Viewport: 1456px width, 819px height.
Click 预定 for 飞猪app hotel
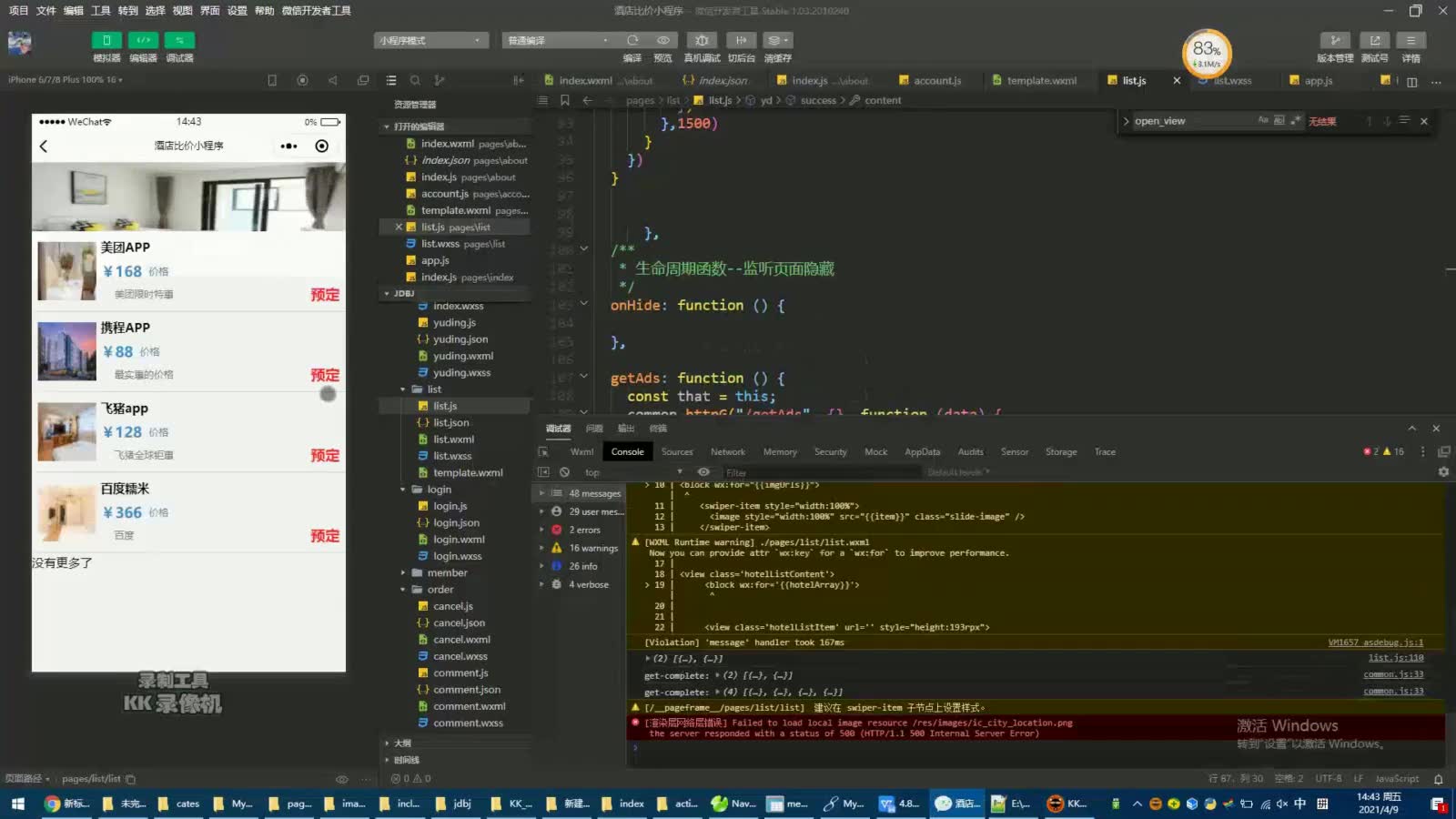click(x=325, y=455)
